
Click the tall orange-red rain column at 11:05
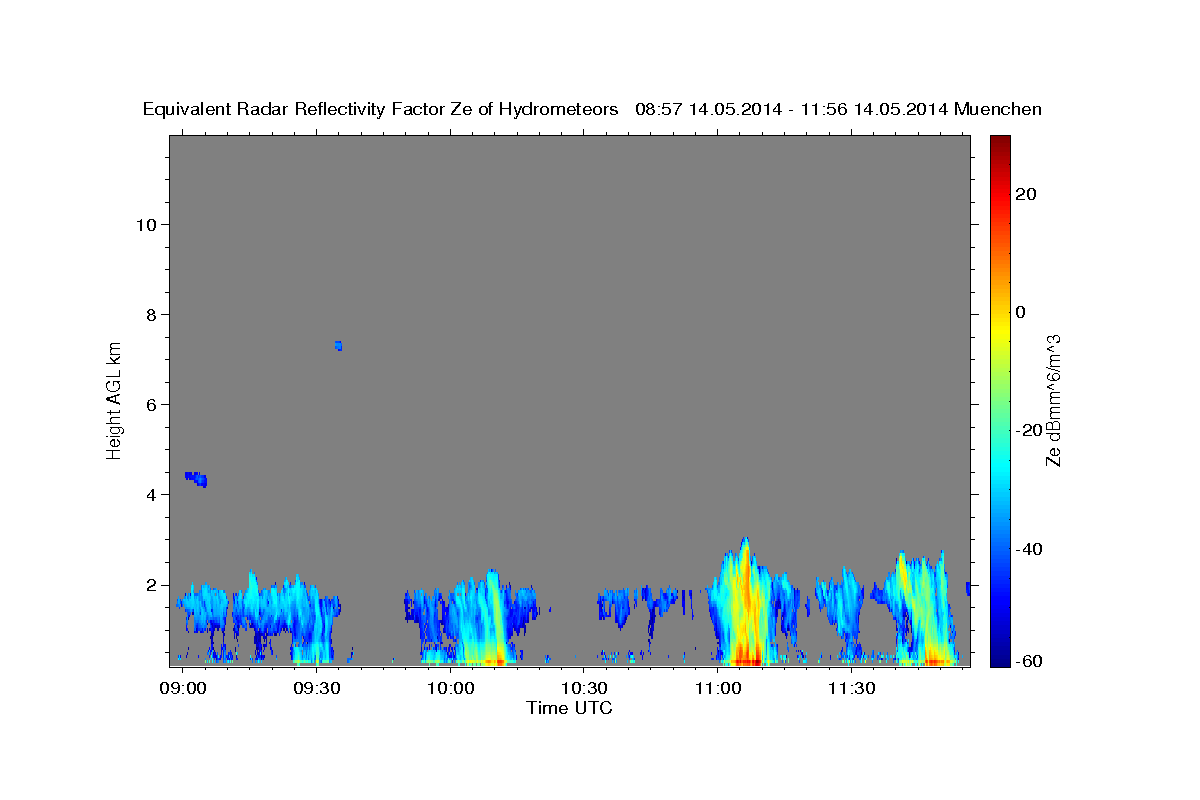tap(744, 605)
